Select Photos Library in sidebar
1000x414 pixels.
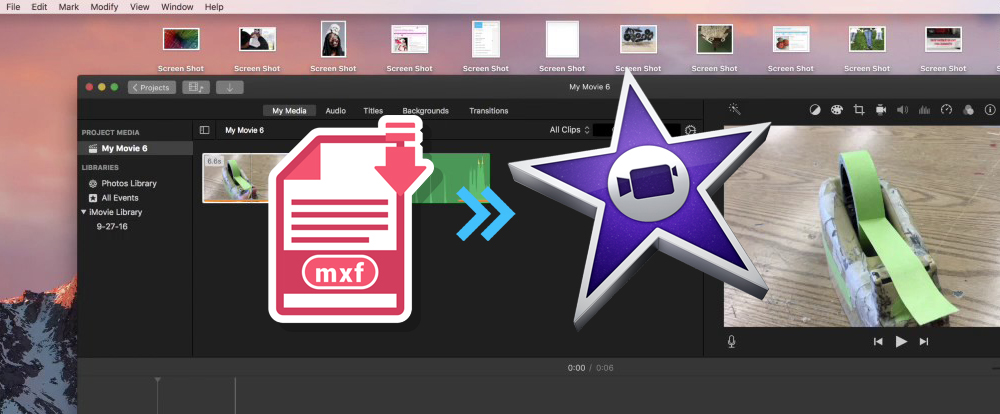click(x=129, y=183)
